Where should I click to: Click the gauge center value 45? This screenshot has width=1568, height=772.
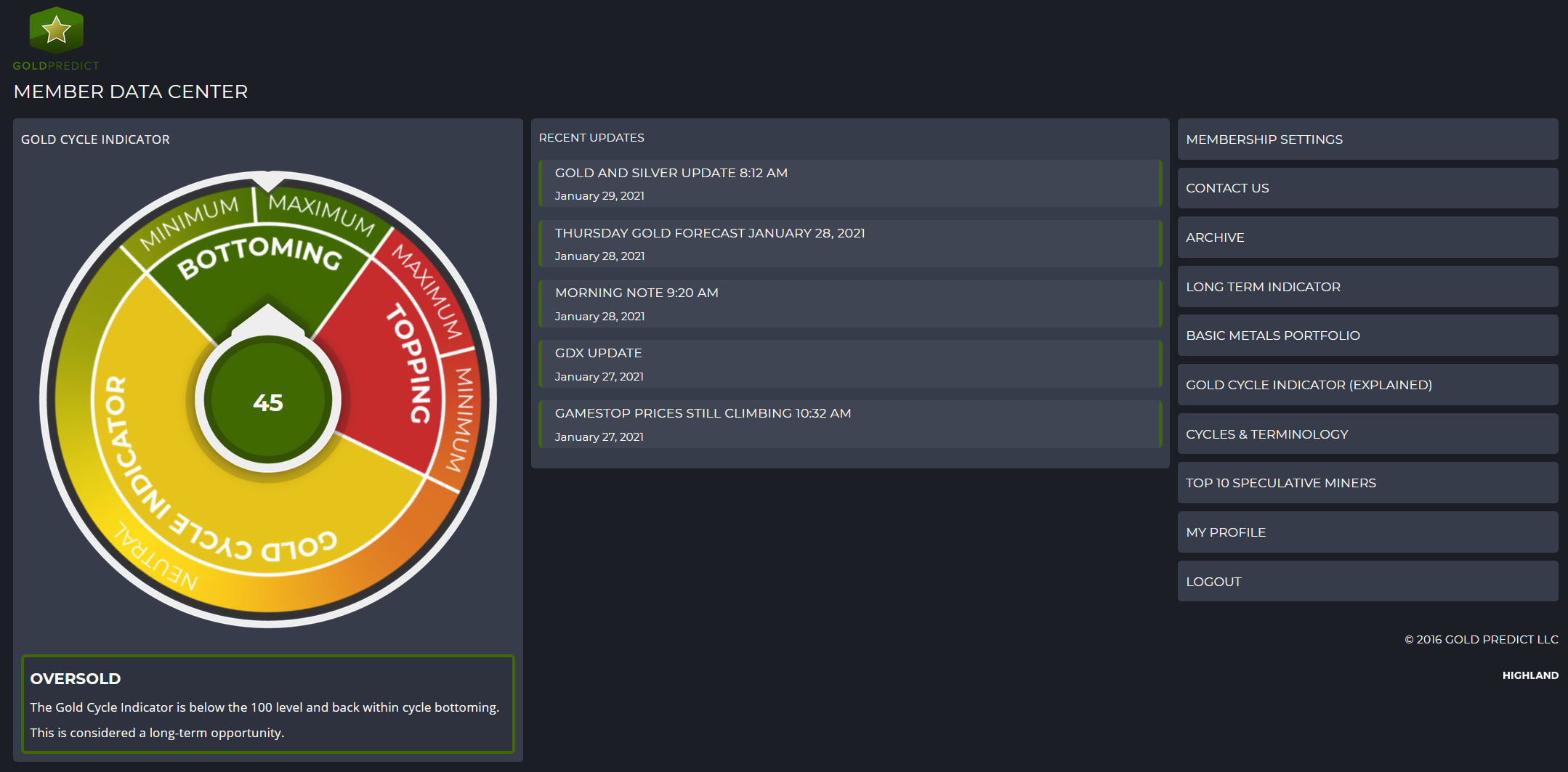click(x=268, y=402)
